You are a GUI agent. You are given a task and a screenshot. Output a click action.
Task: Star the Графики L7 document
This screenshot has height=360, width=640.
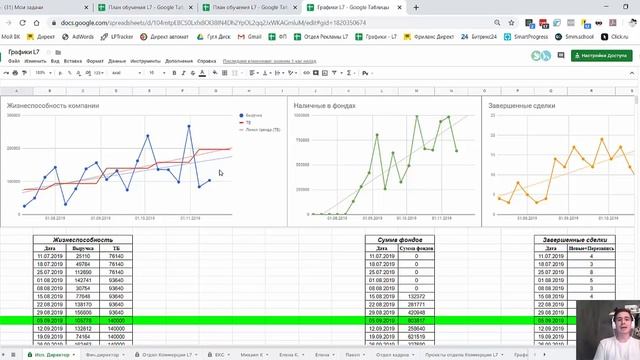click(x=48, y=52)
